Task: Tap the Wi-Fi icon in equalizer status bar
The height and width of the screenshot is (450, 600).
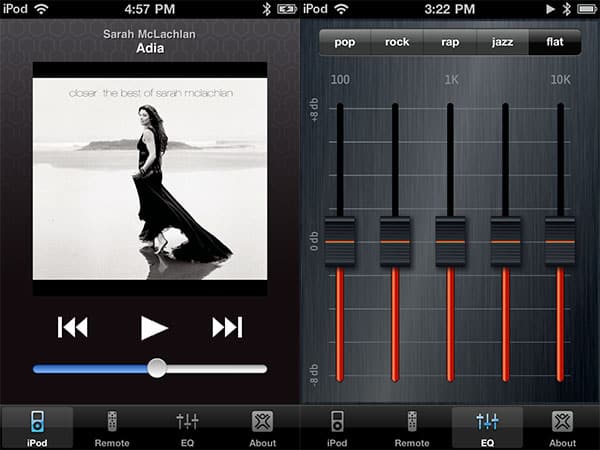Action: [341, 9]
